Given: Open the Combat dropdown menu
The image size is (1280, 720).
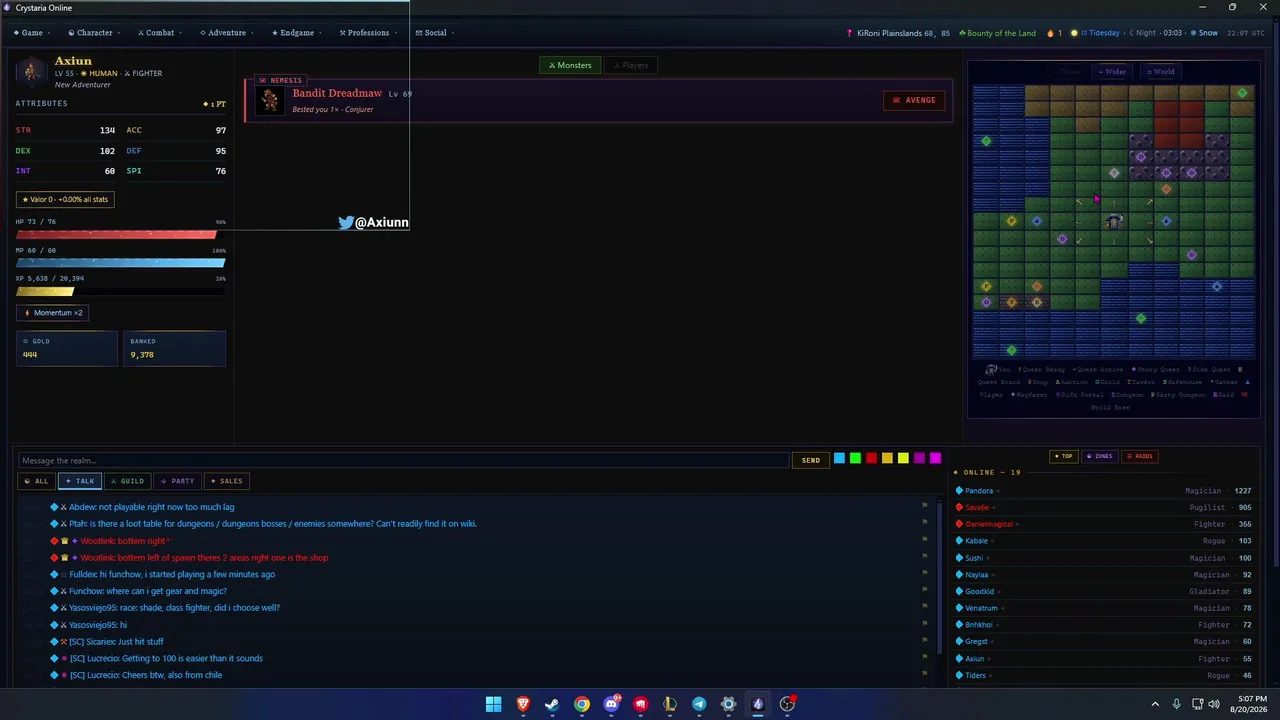Looking at the screenshot, I should click(159, 33).
